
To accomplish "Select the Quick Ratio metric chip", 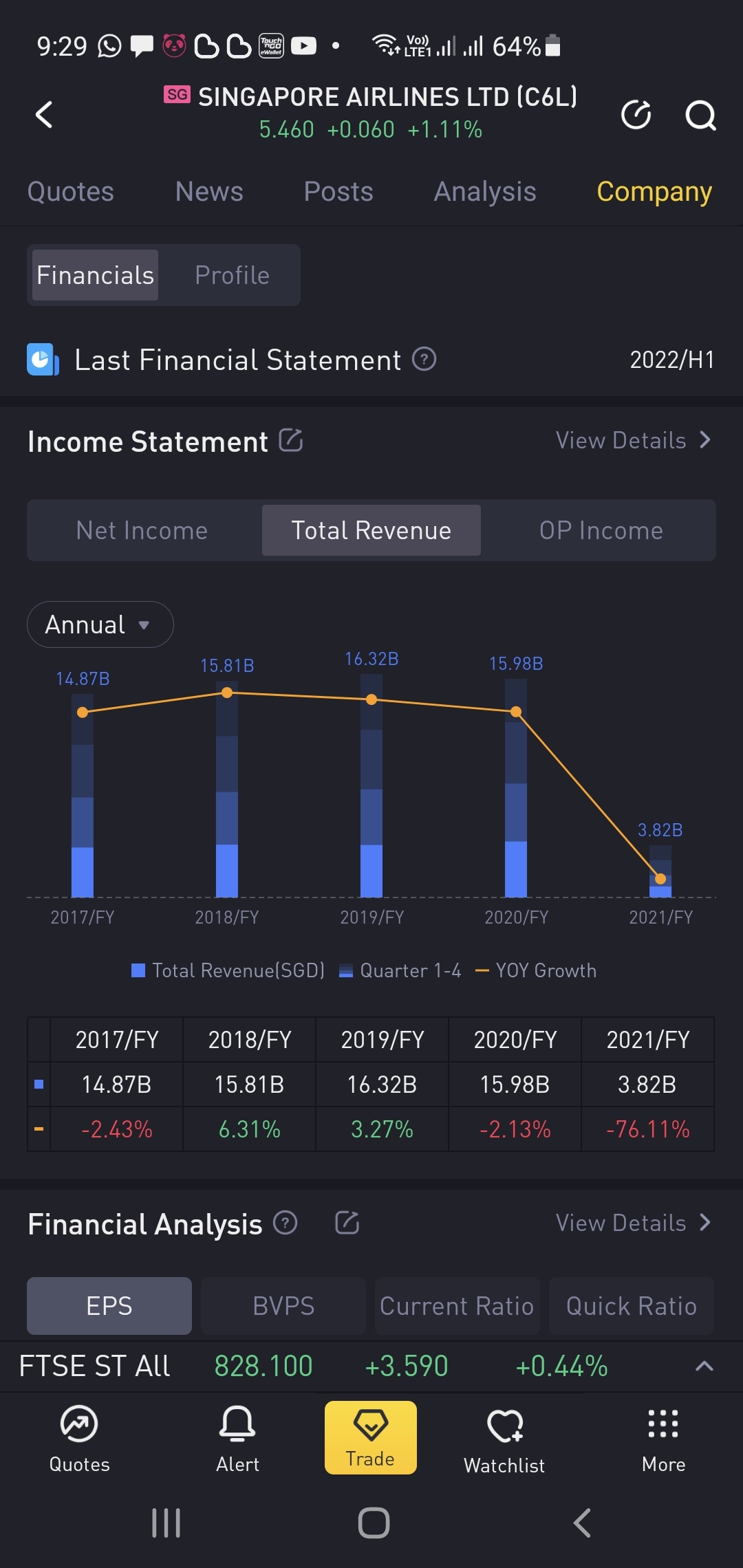I will [632, 1306].
